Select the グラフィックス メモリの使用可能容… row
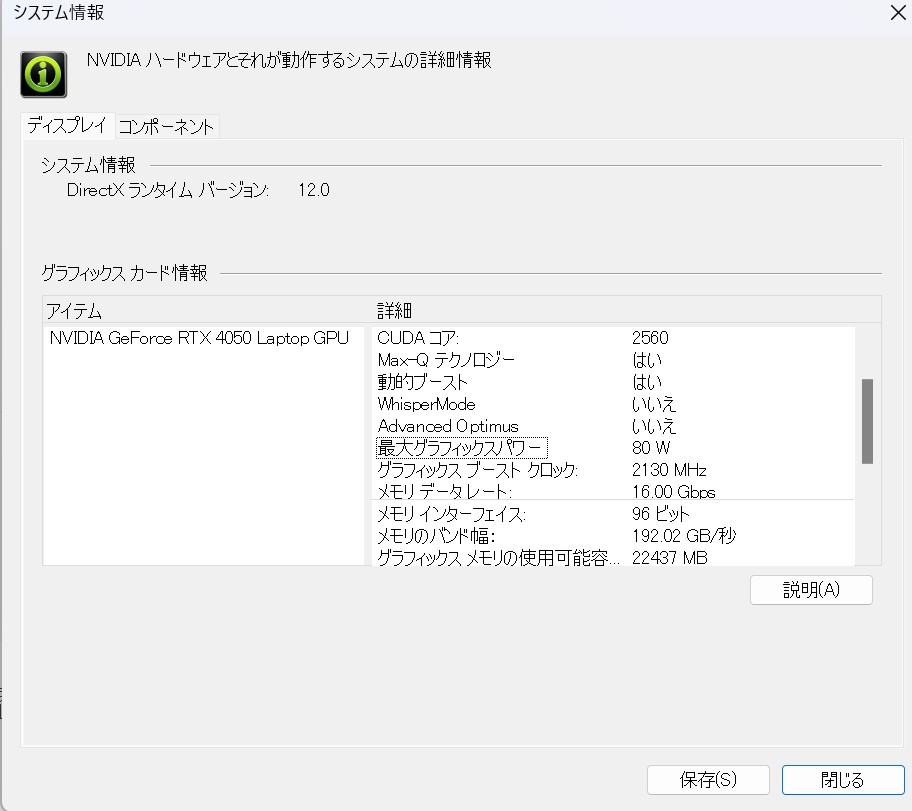This screenshot has width=912, height=811. [613, 557]
